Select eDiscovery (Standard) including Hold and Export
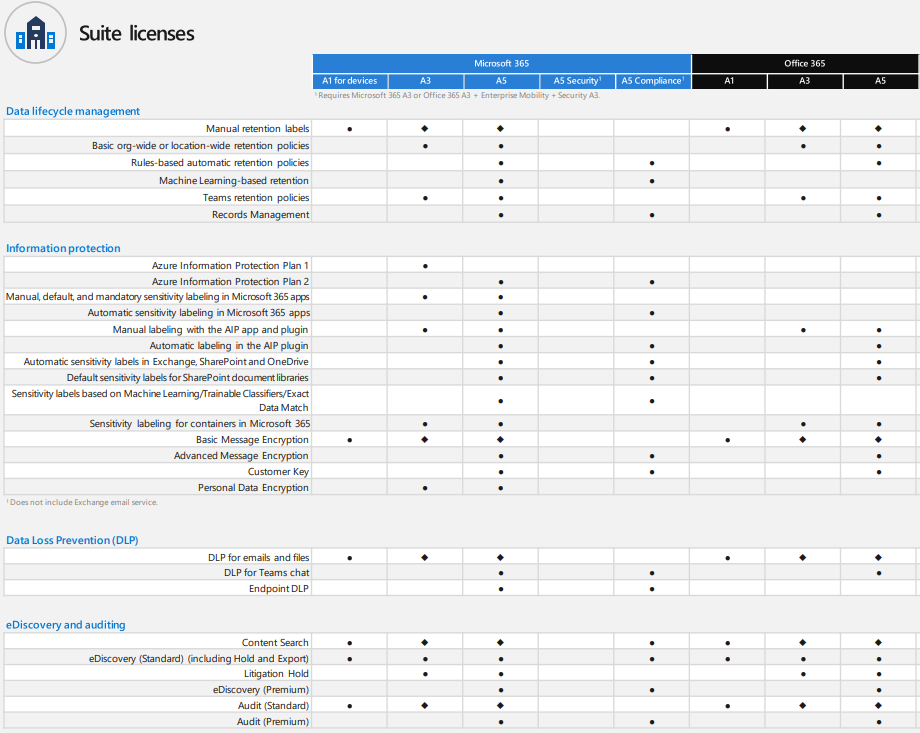Viewport: 920px width, 733px height. pos(199,658)
